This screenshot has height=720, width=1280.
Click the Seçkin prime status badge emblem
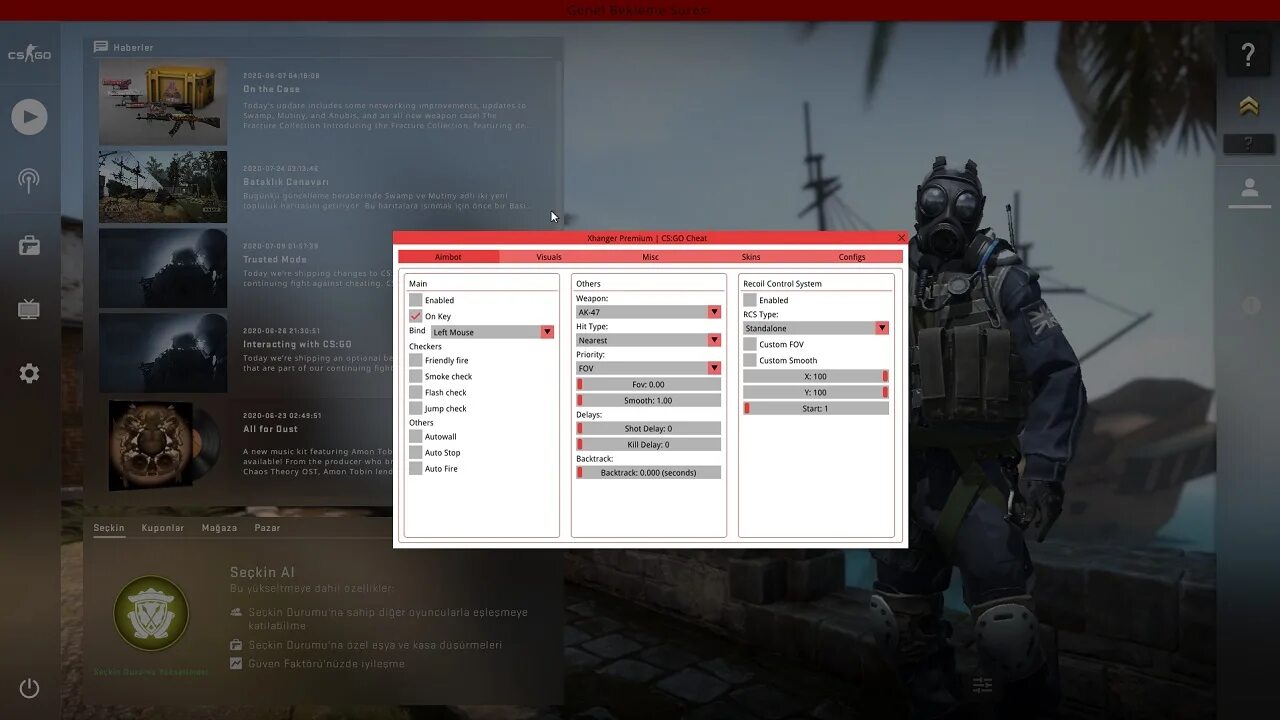[151, 614]
